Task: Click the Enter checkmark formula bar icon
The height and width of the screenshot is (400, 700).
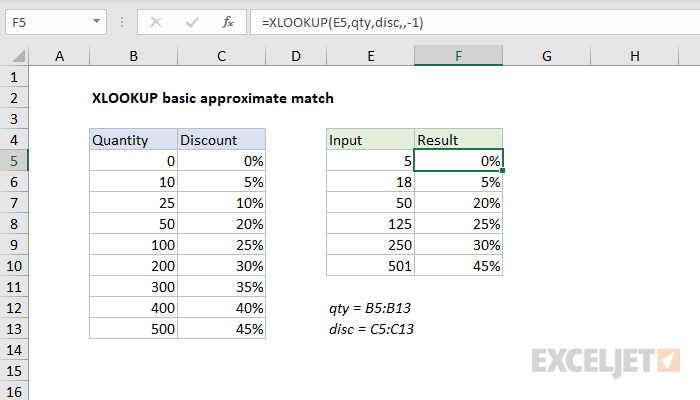Action: coord(192,22)
